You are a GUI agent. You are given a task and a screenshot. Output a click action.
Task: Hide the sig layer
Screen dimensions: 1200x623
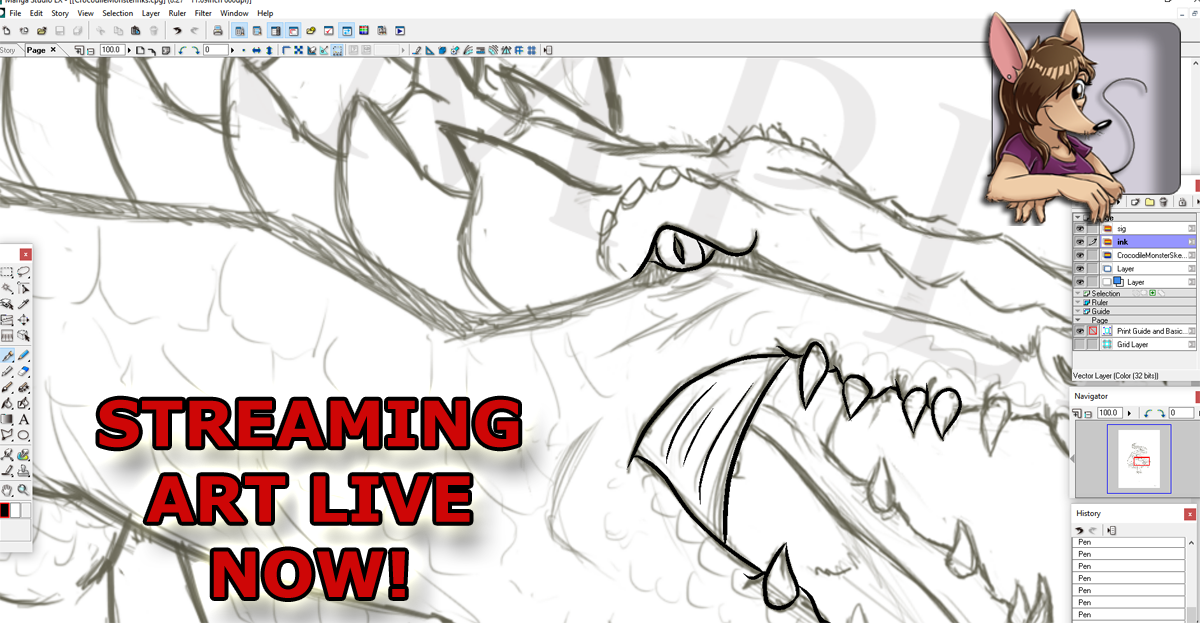(1080, 229)
